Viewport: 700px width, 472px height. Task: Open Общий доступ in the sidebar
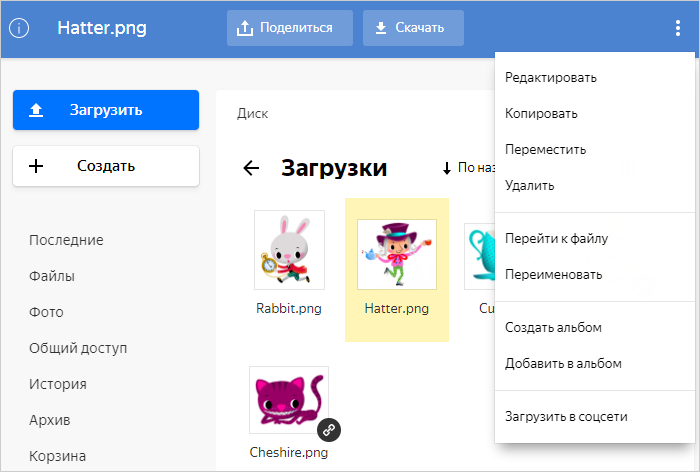click(78, 348)
